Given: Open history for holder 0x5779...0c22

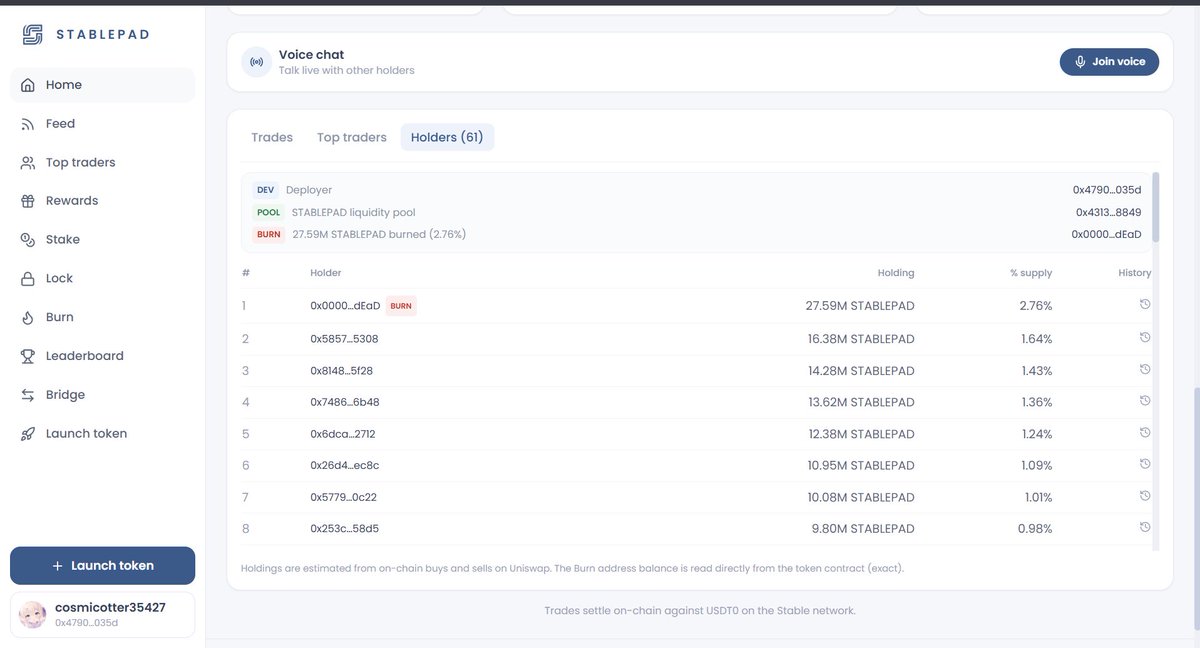Looking at the screenshot, I should click(1145, 496).
